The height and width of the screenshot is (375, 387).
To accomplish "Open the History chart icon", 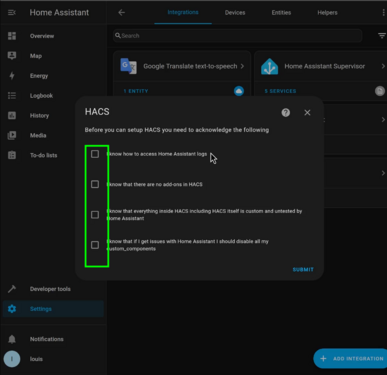I will click(12, 115).
